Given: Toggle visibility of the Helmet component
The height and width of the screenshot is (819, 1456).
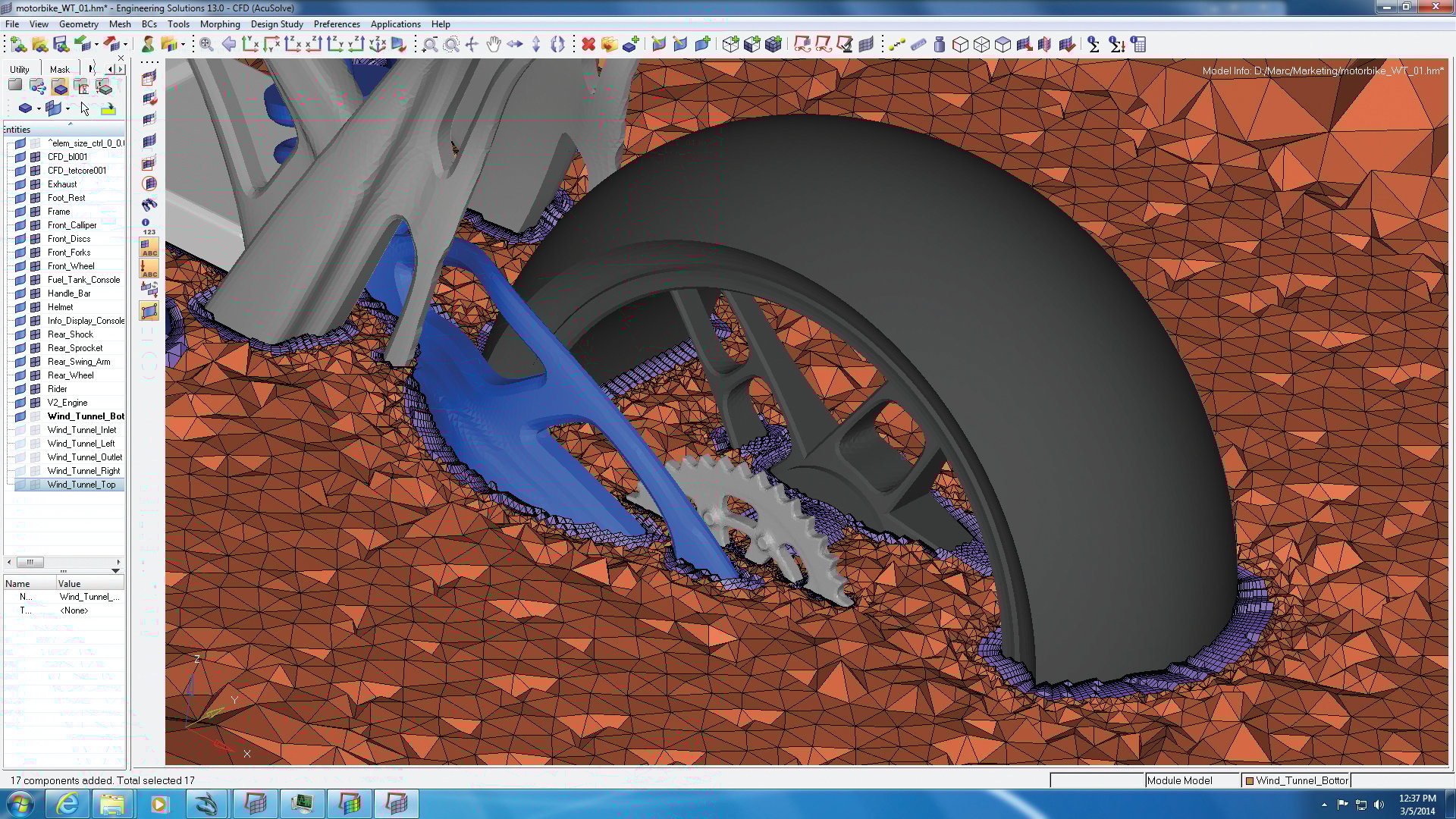Looking at the screenshot, I should (21, 307).
